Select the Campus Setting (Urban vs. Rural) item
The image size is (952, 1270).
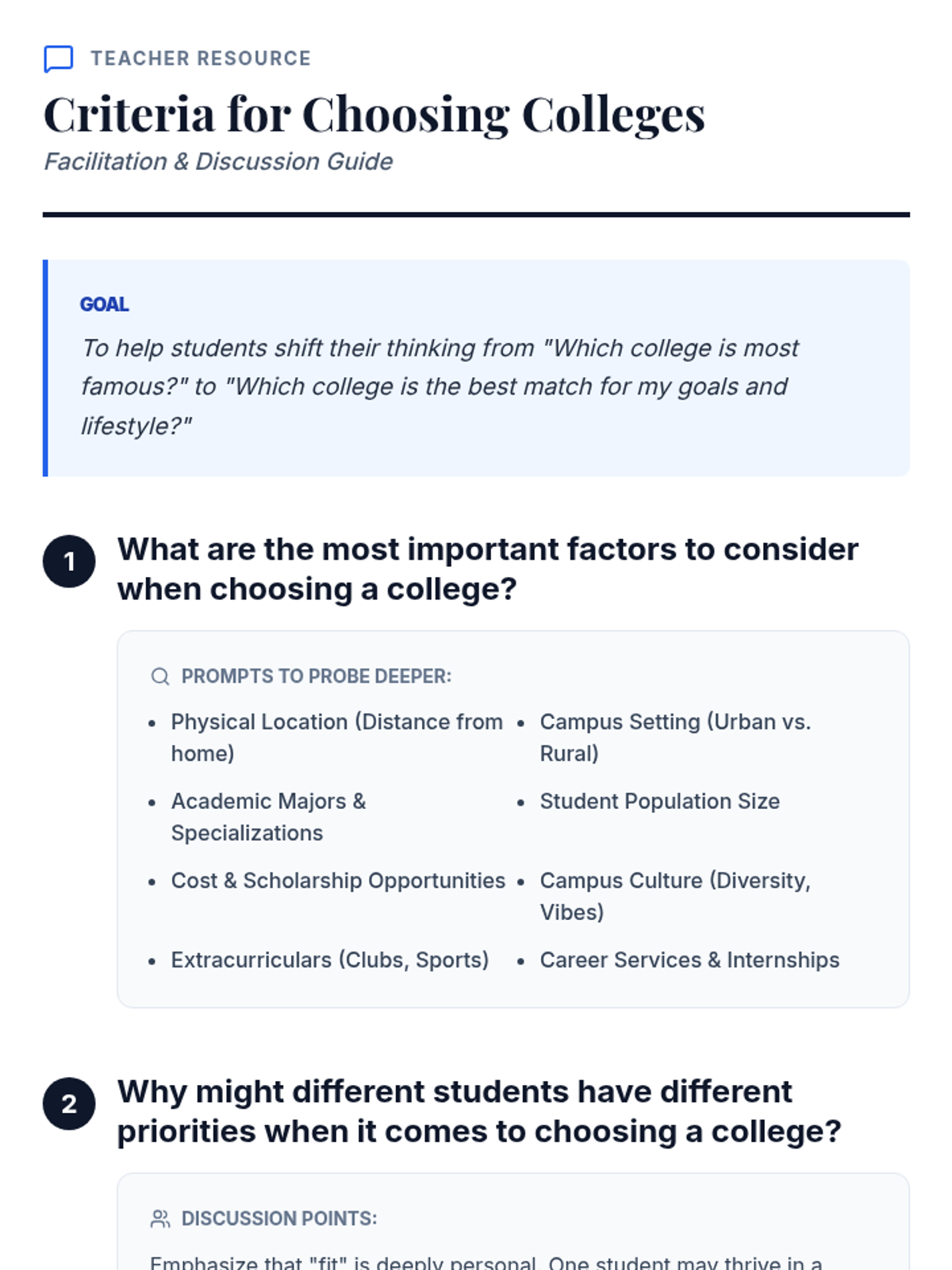coord(674,737)
